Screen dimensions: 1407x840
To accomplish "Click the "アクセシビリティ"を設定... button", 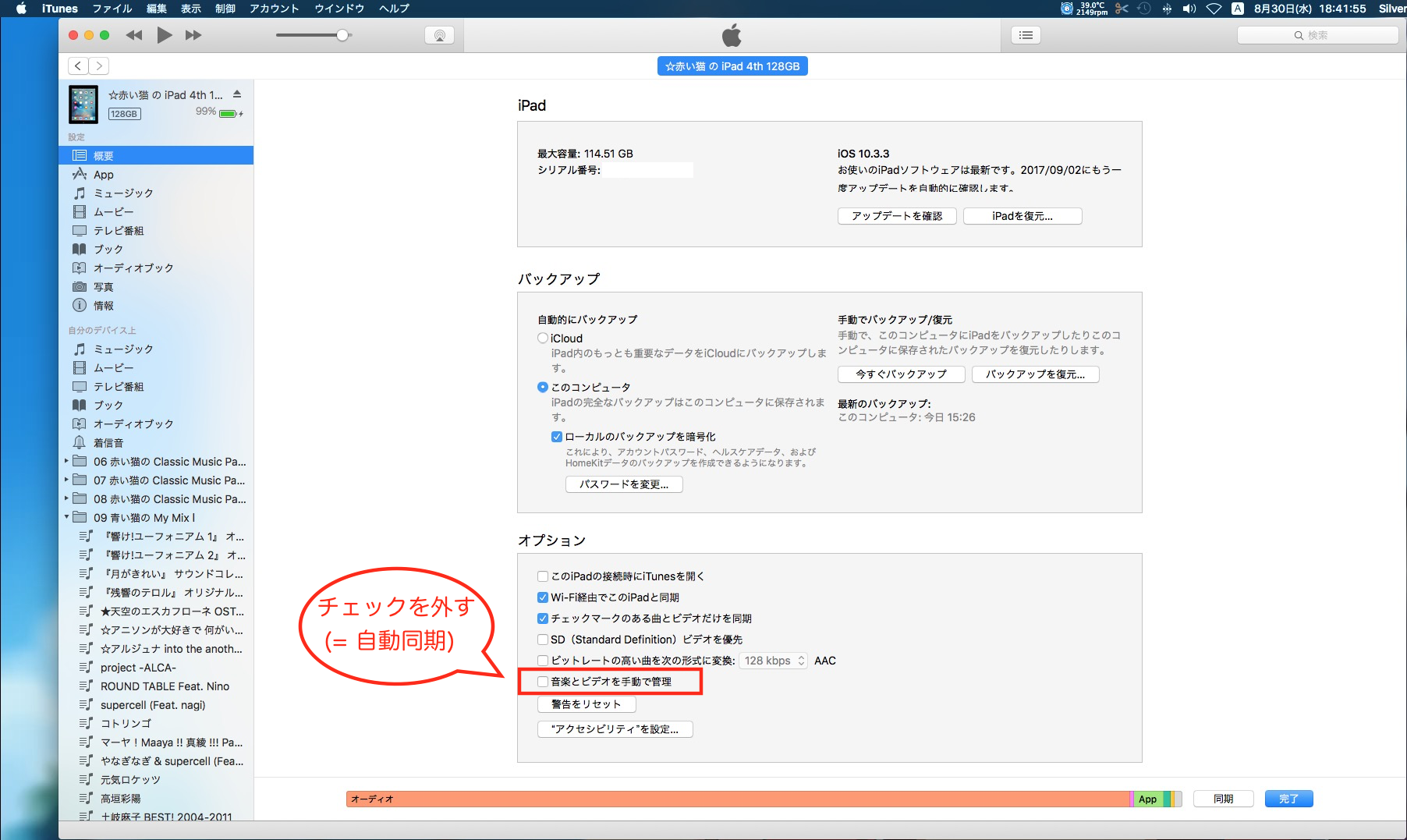I will click(x=615, y=729).
